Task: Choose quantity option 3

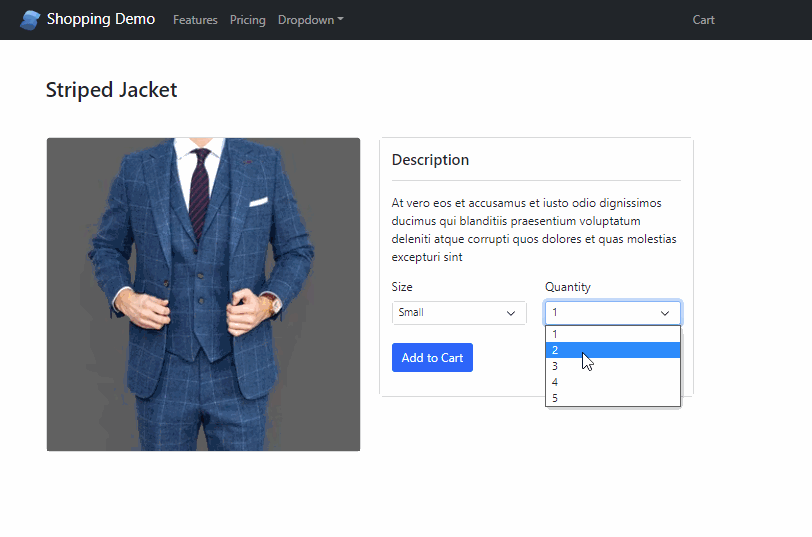Action: 613,366
